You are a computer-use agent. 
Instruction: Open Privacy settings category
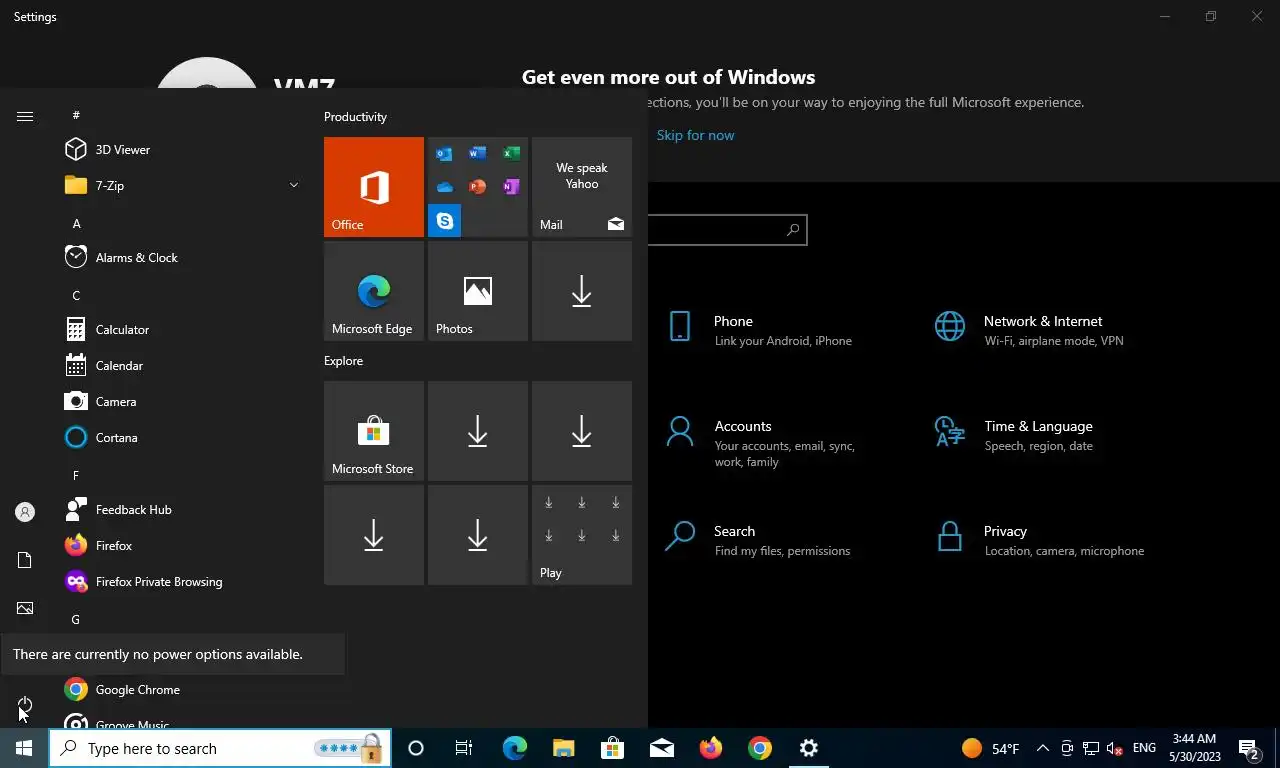(1040, 540)
